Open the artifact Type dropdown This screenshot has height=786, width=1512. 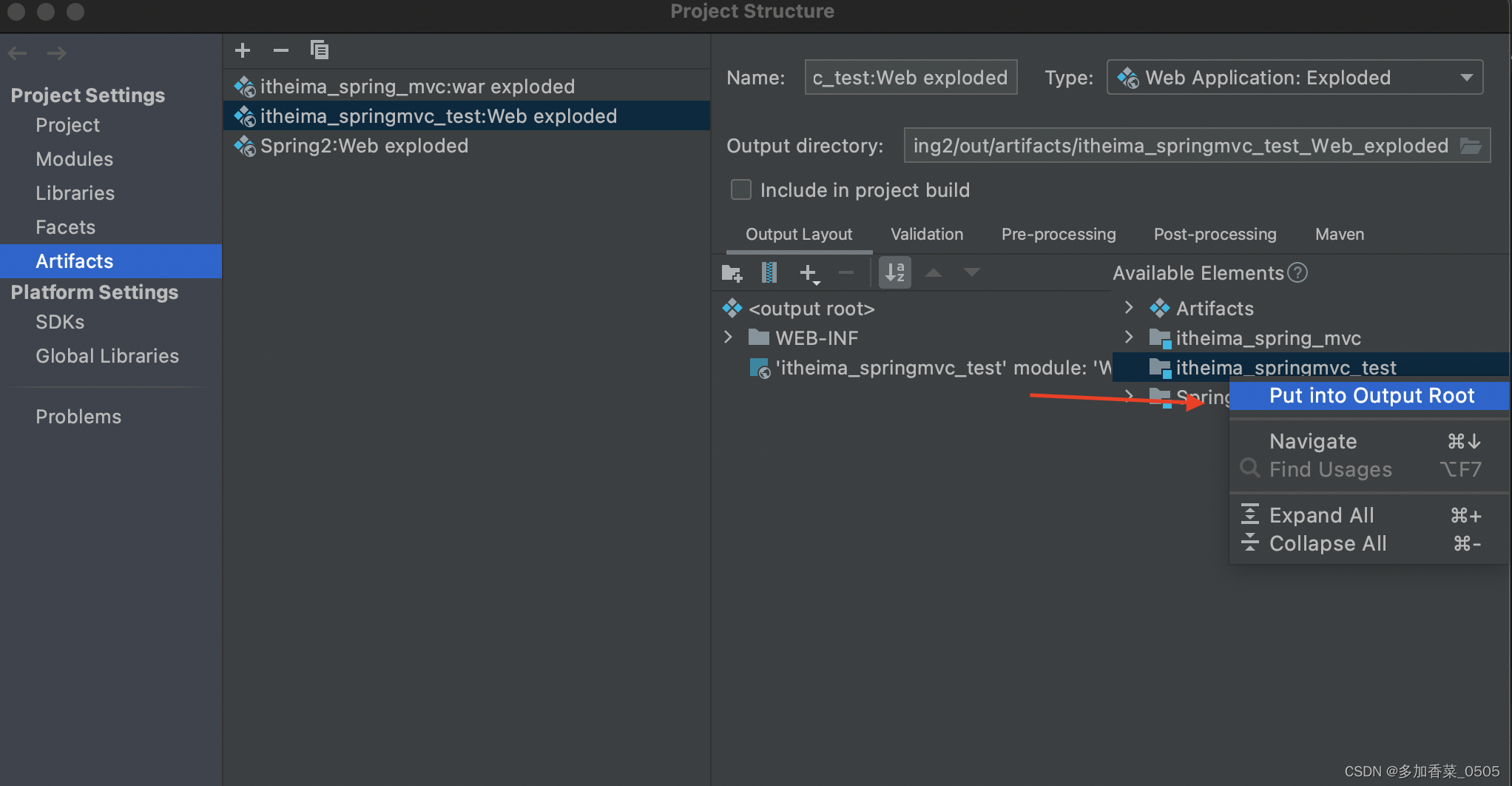tap(1295, 78)
